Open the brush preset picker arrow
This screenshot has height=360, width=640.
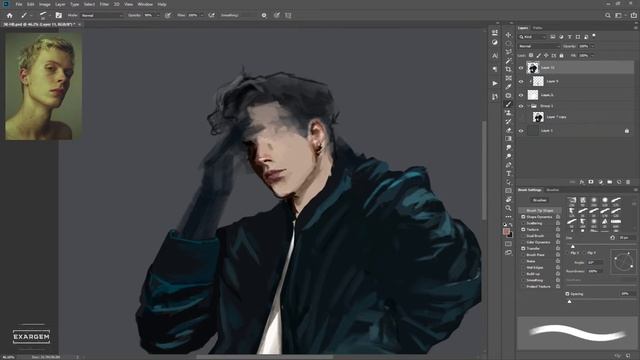tap(49, 15)
